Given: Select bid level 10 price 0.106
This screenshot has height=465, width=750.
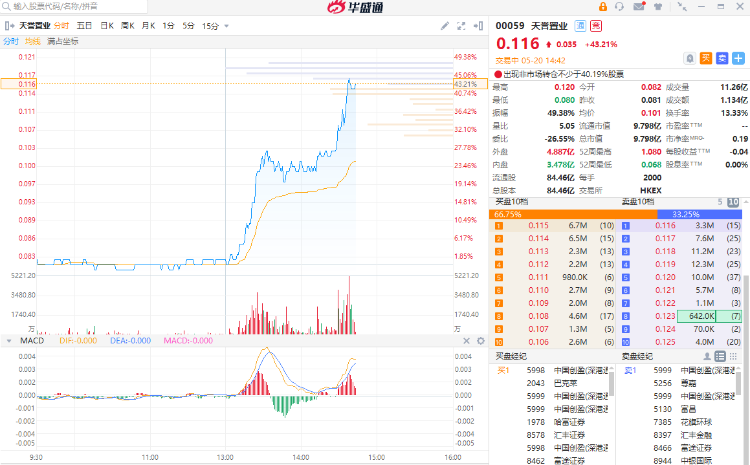Looking at the screenshot, I should (x=538, y=342).
